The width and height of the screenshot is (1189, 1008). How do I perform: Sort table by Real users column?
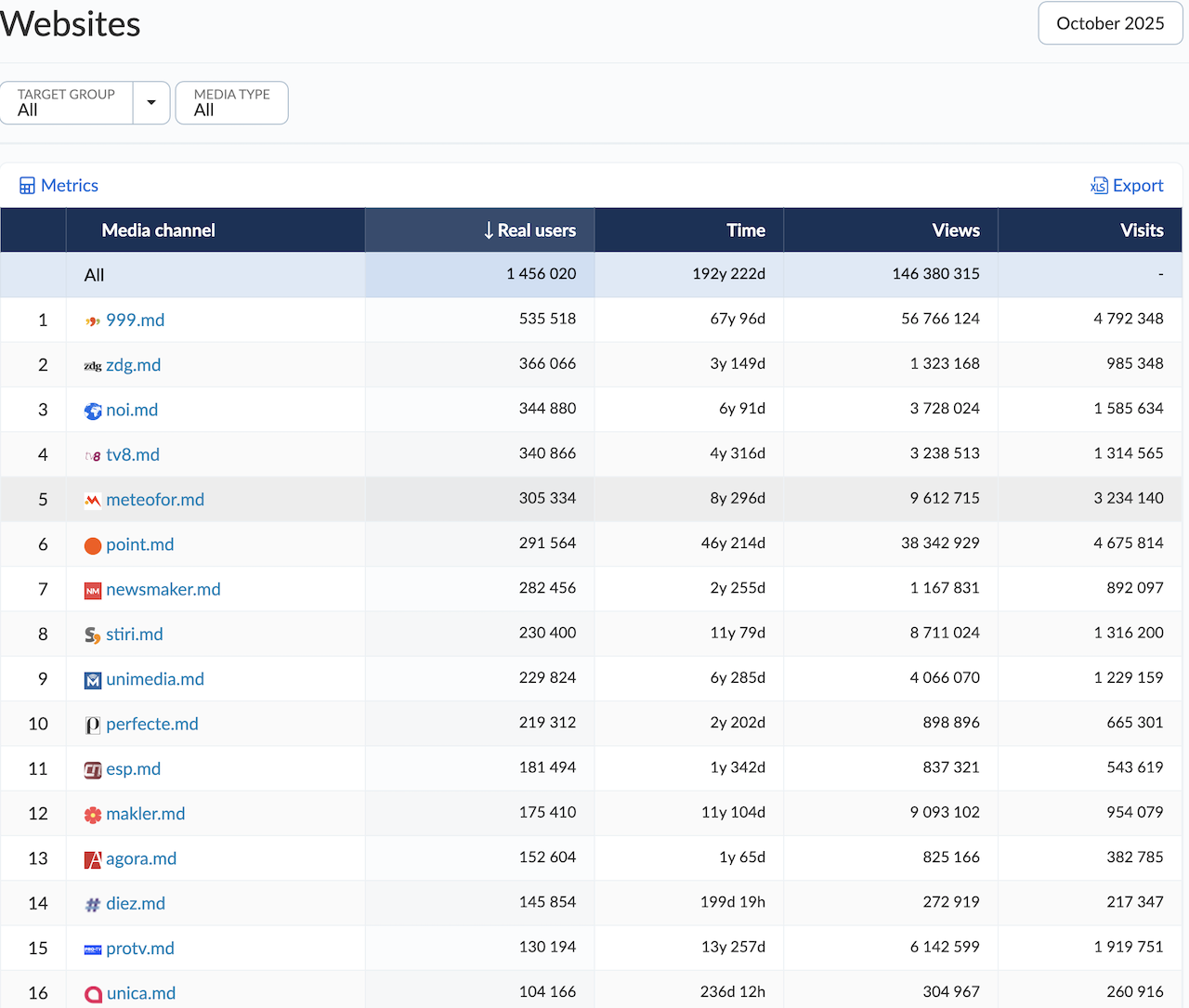click(529, 230)
